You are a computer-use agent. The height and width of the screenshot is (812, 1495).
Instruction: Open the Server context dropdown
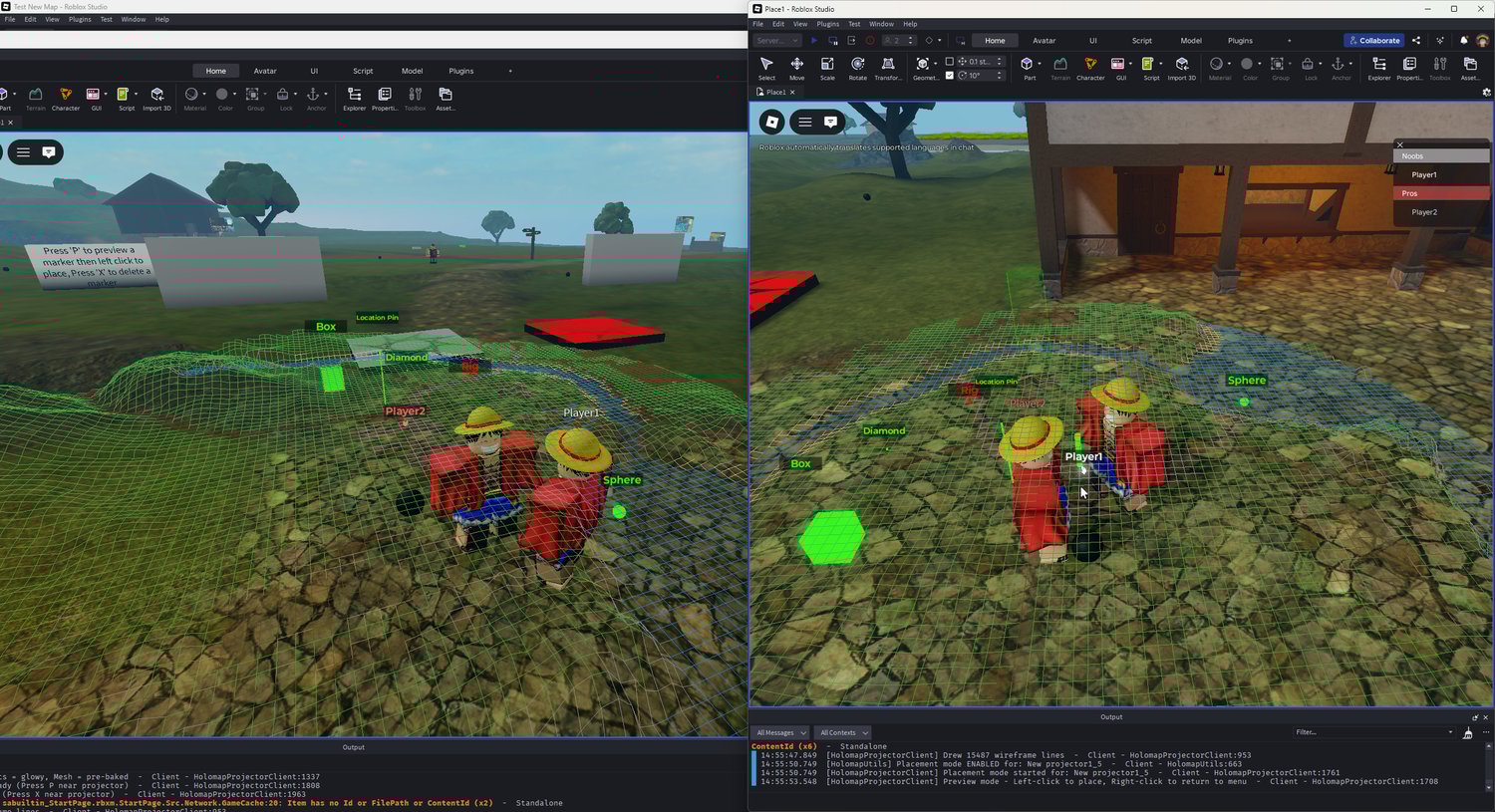pos(777,41)
